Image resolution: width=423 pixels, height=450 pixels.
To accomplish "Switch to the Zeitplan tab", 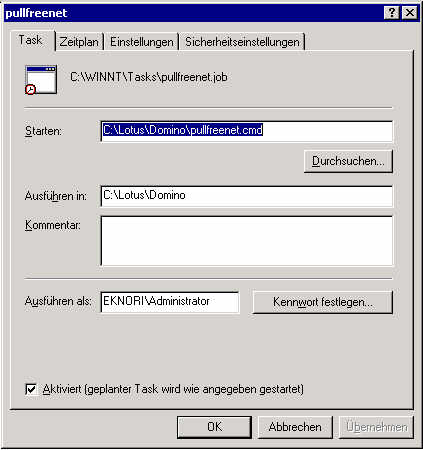I will [79, 42].
